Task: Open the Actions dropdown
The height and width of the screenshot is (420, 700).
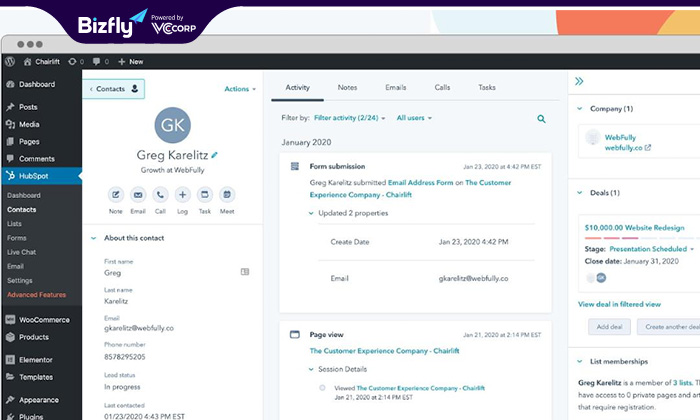Action: coord(240,89)
